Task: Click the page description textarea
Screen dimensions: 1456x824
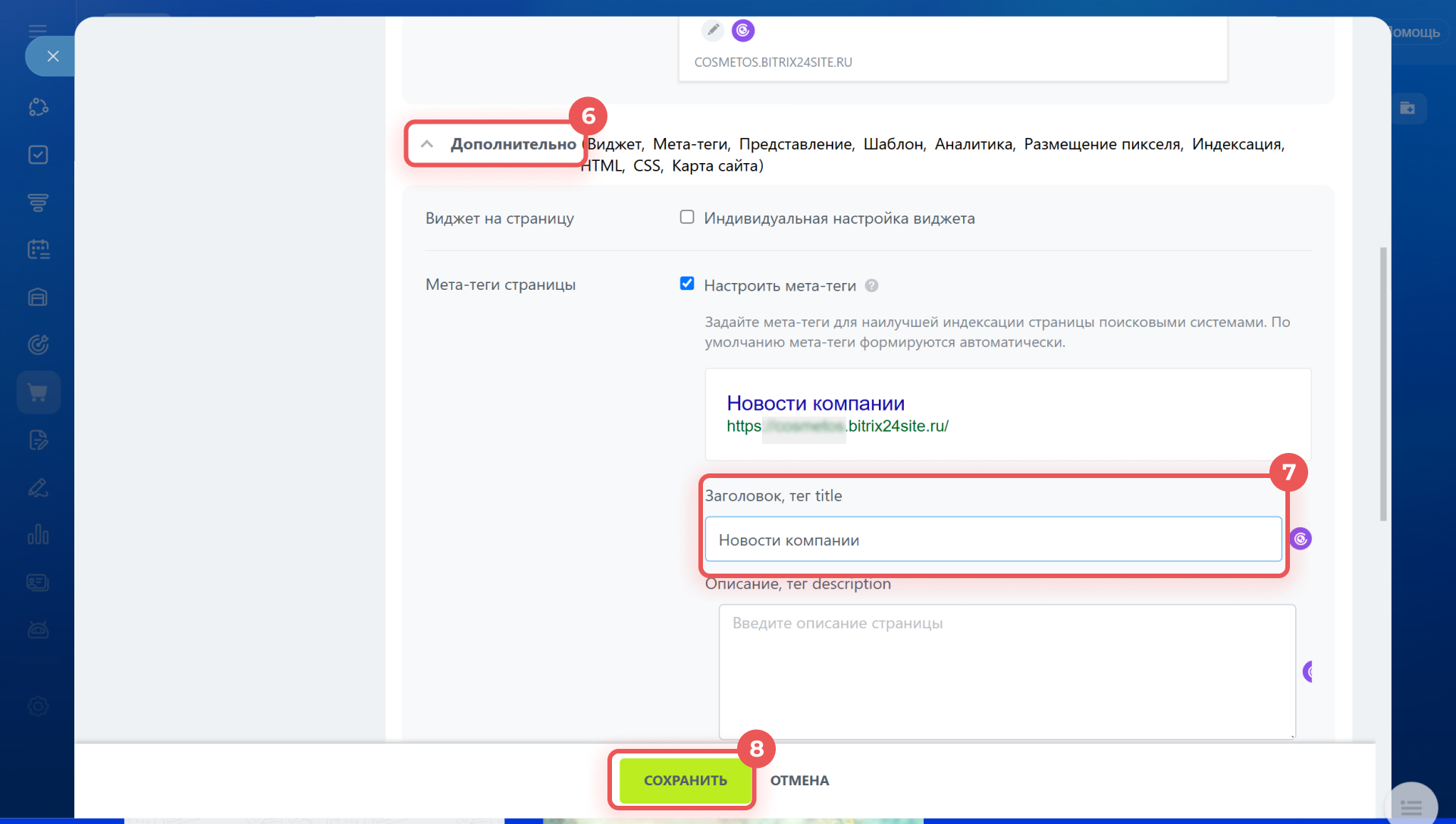Action: (x=1006, y=671)
